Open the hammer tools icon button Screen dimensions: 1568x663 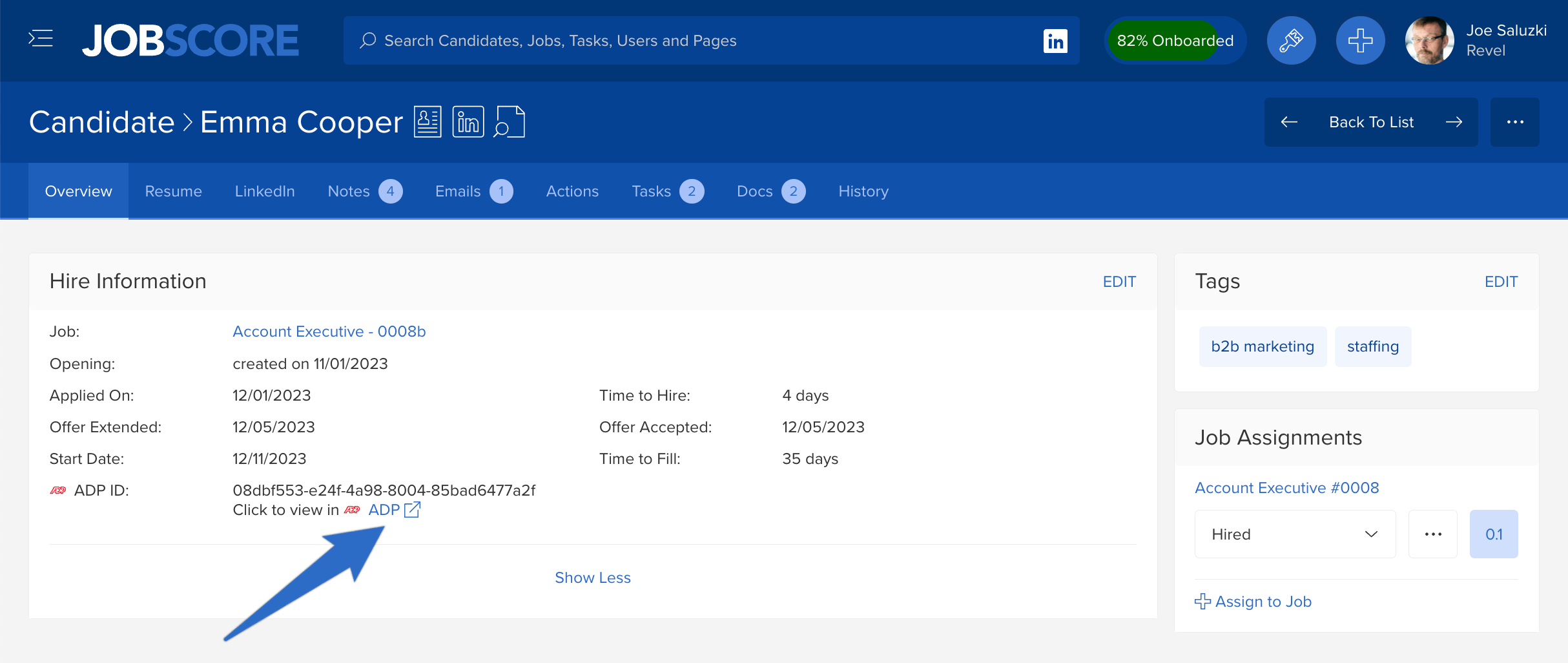[x=1291, y=40]
